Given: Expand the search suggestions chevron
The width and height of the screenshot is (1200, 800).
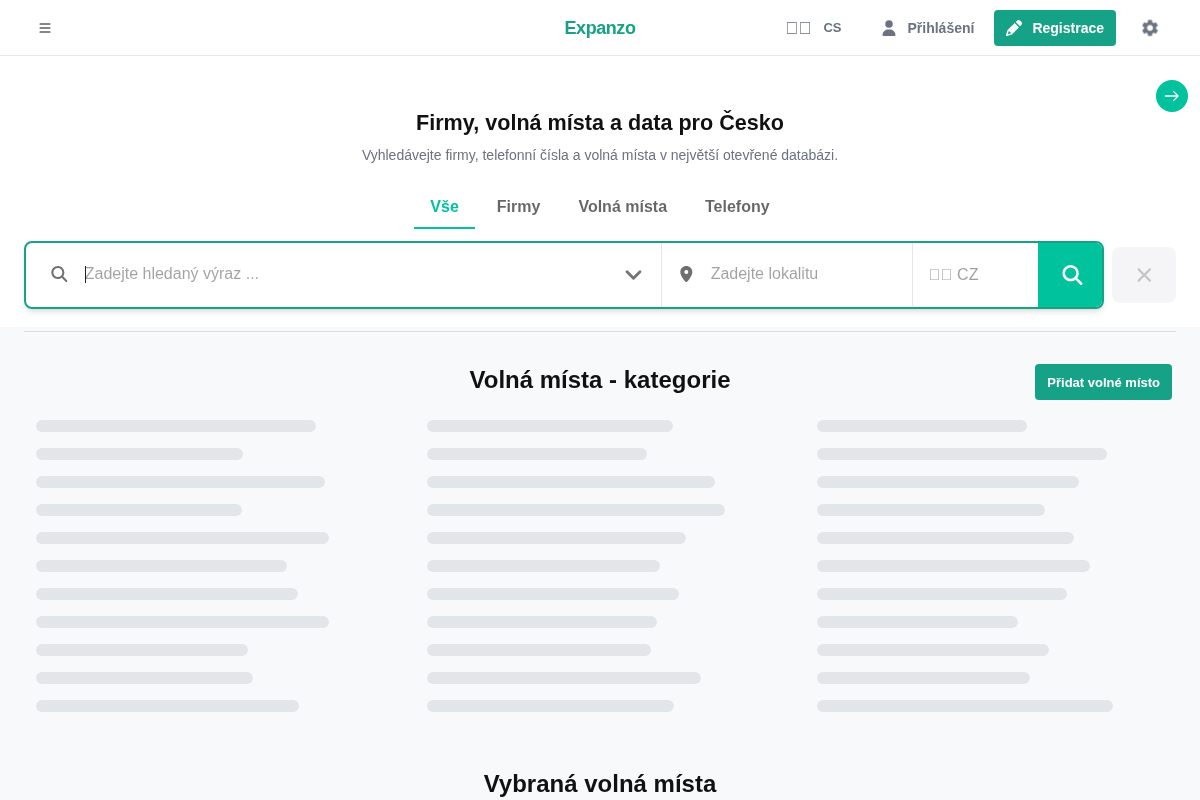Looking at the screenshot, I should click(x=633, y=274).
